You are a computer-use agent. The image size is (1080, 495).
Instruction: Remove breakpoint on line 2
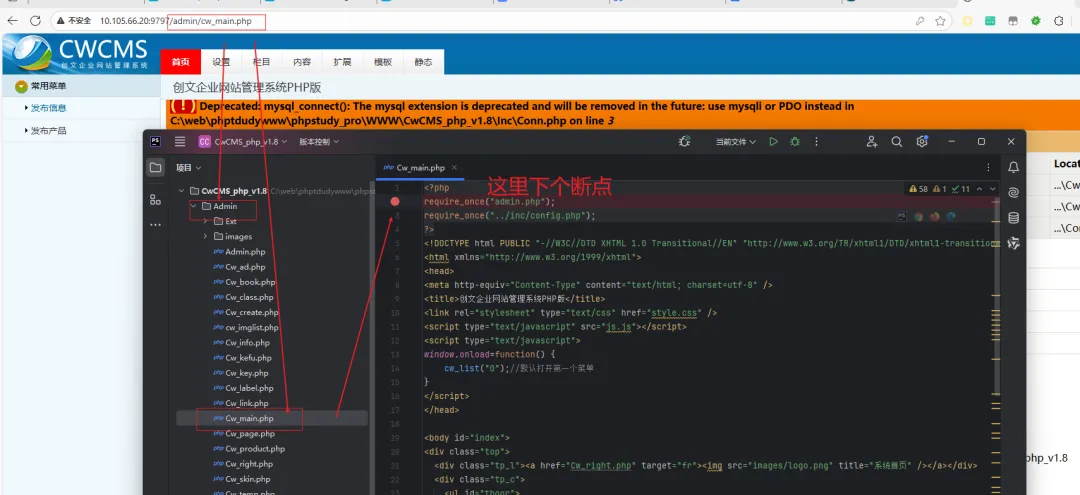(395, 202)
